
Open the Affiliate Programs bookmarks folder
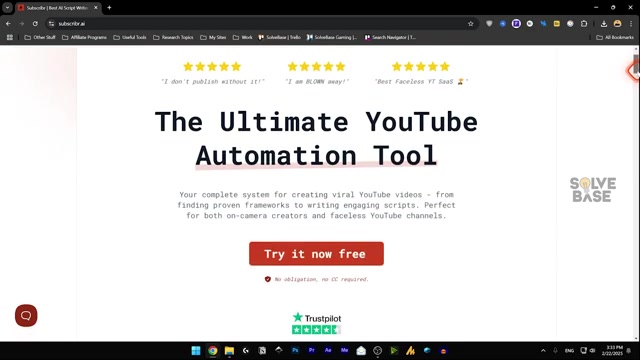[x=84, y=37]
